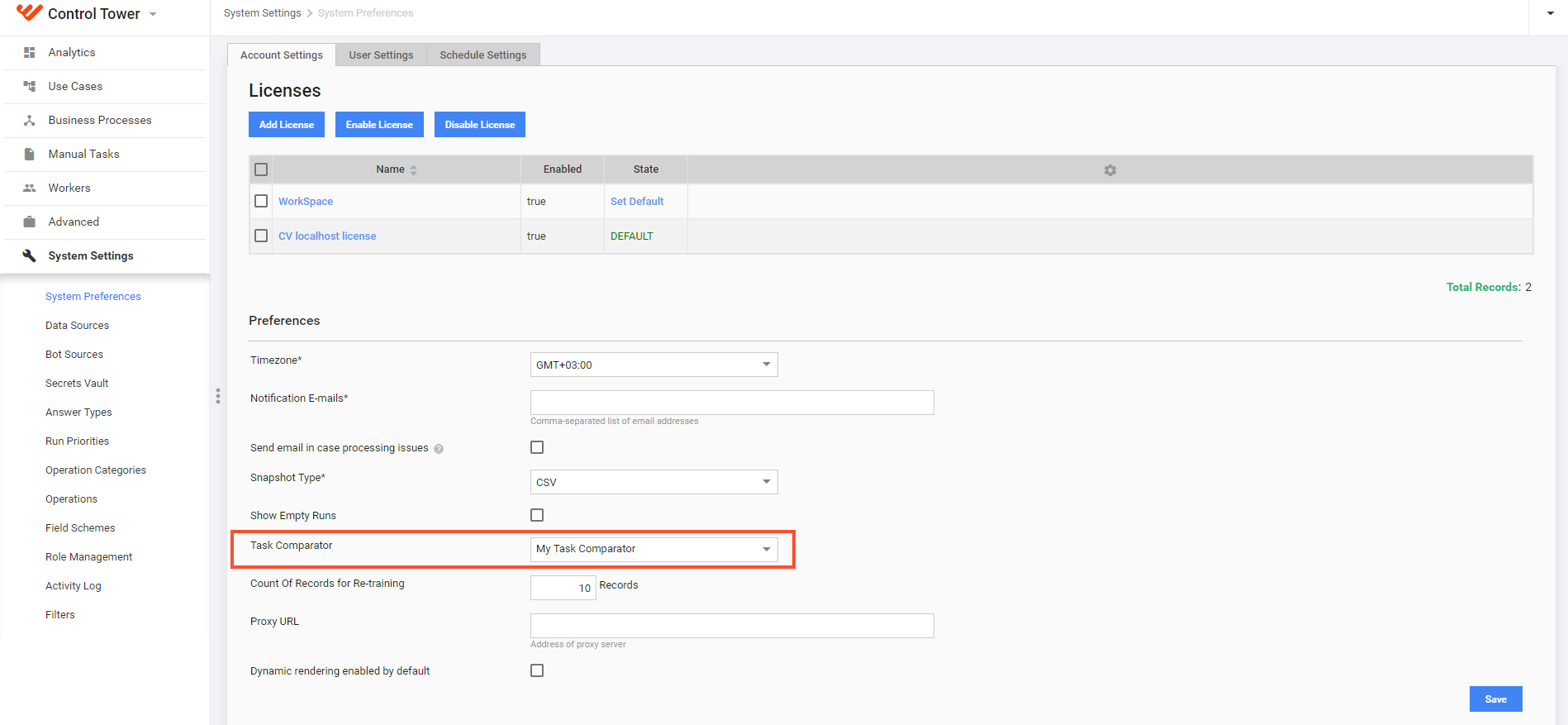Open the Control Tower dropdown arrow
1568x725 pixels.
(x=153, y=14)
